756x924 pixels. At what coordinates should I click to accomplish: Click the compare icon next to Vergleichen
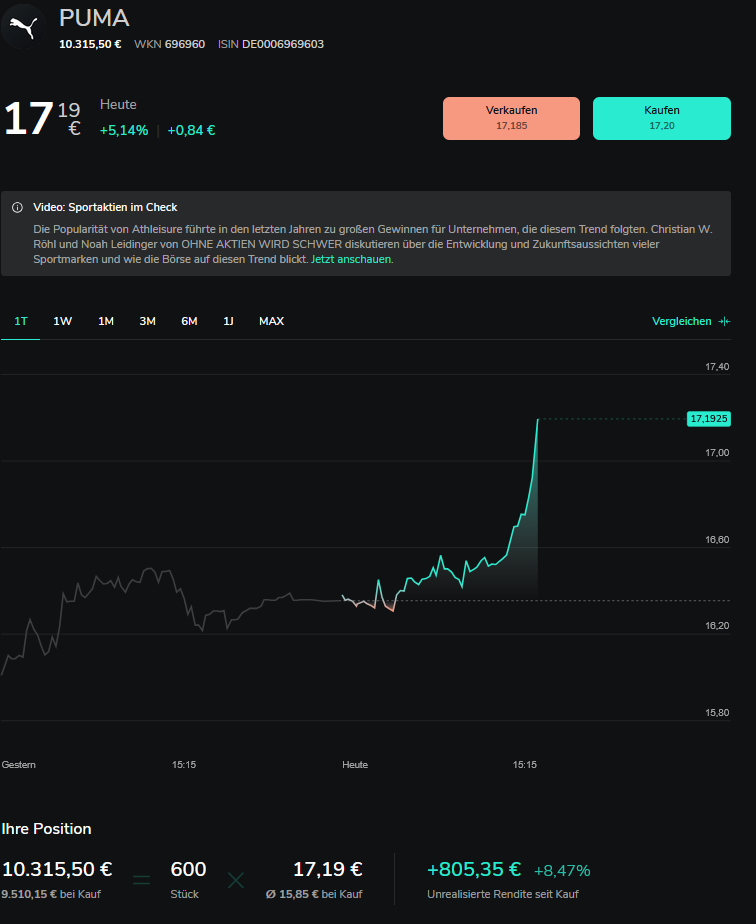724,322
